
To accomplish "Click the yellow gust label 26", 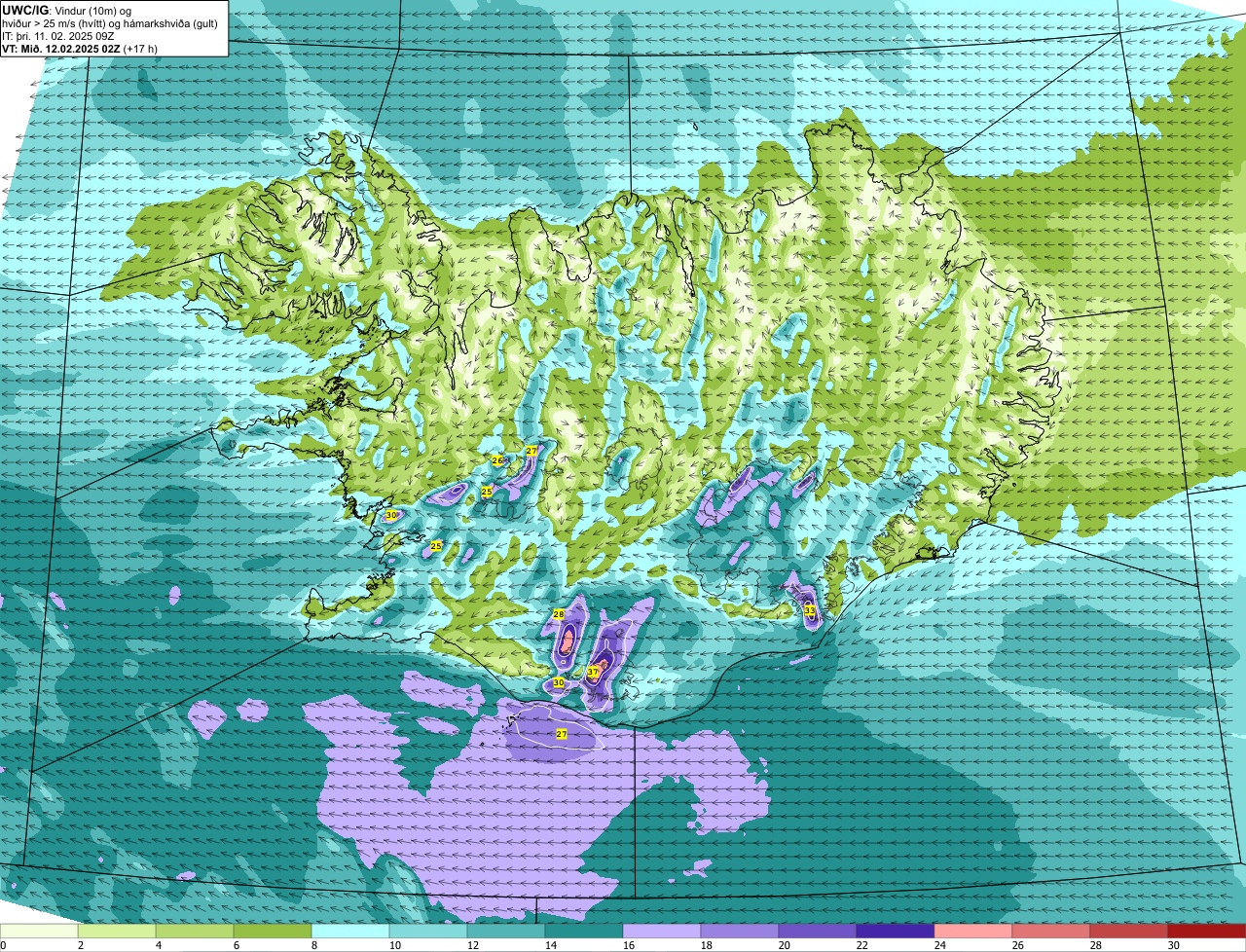I will click(x=496, y=460).
